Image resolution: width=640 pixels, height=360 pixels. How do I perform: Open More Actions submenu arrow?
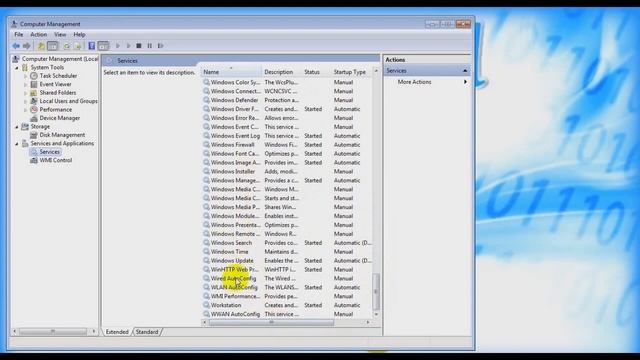pyautogui.click(x=465, y=82)
